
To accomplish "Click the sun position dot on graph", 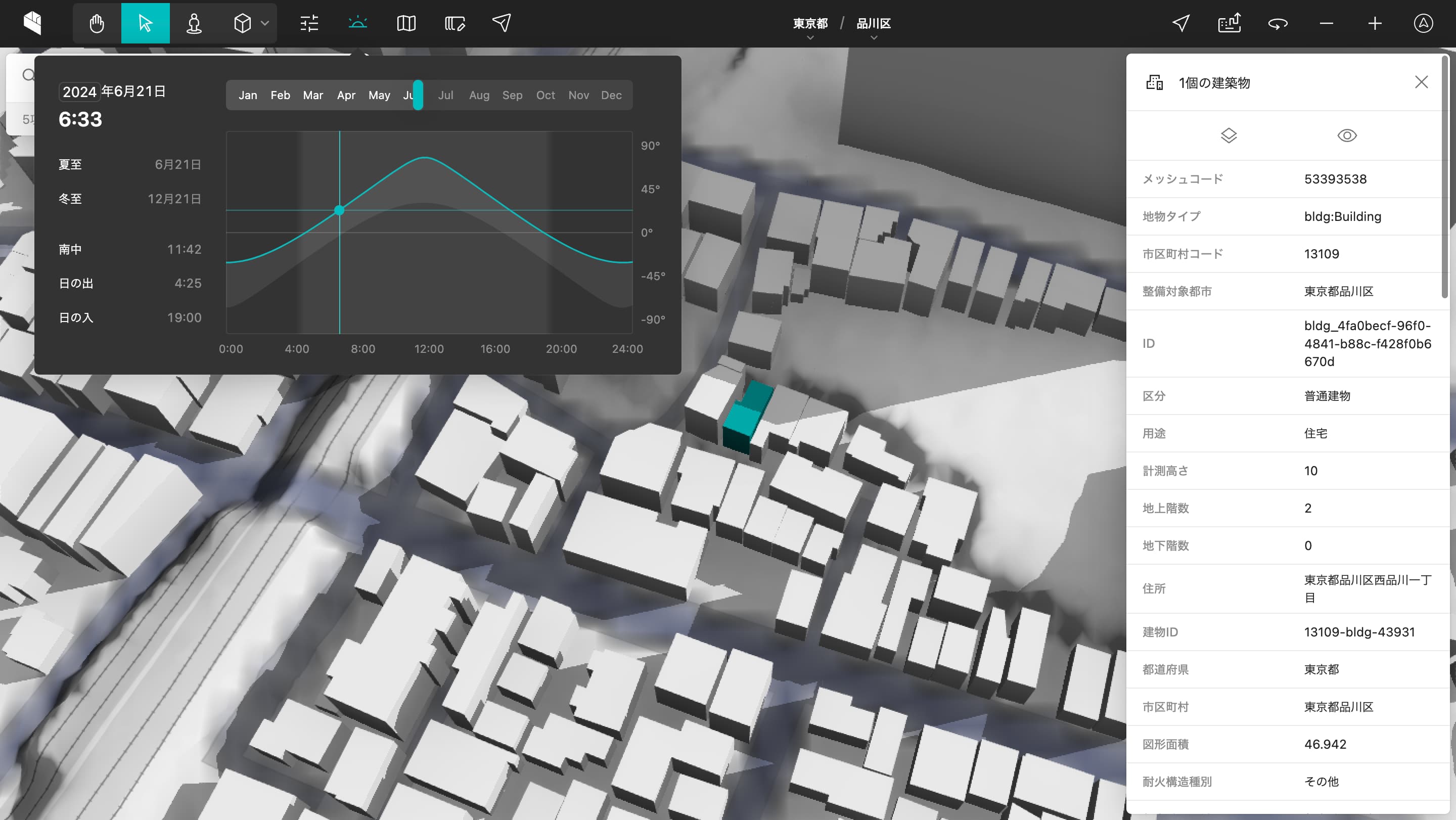I will tap(339, 210).
